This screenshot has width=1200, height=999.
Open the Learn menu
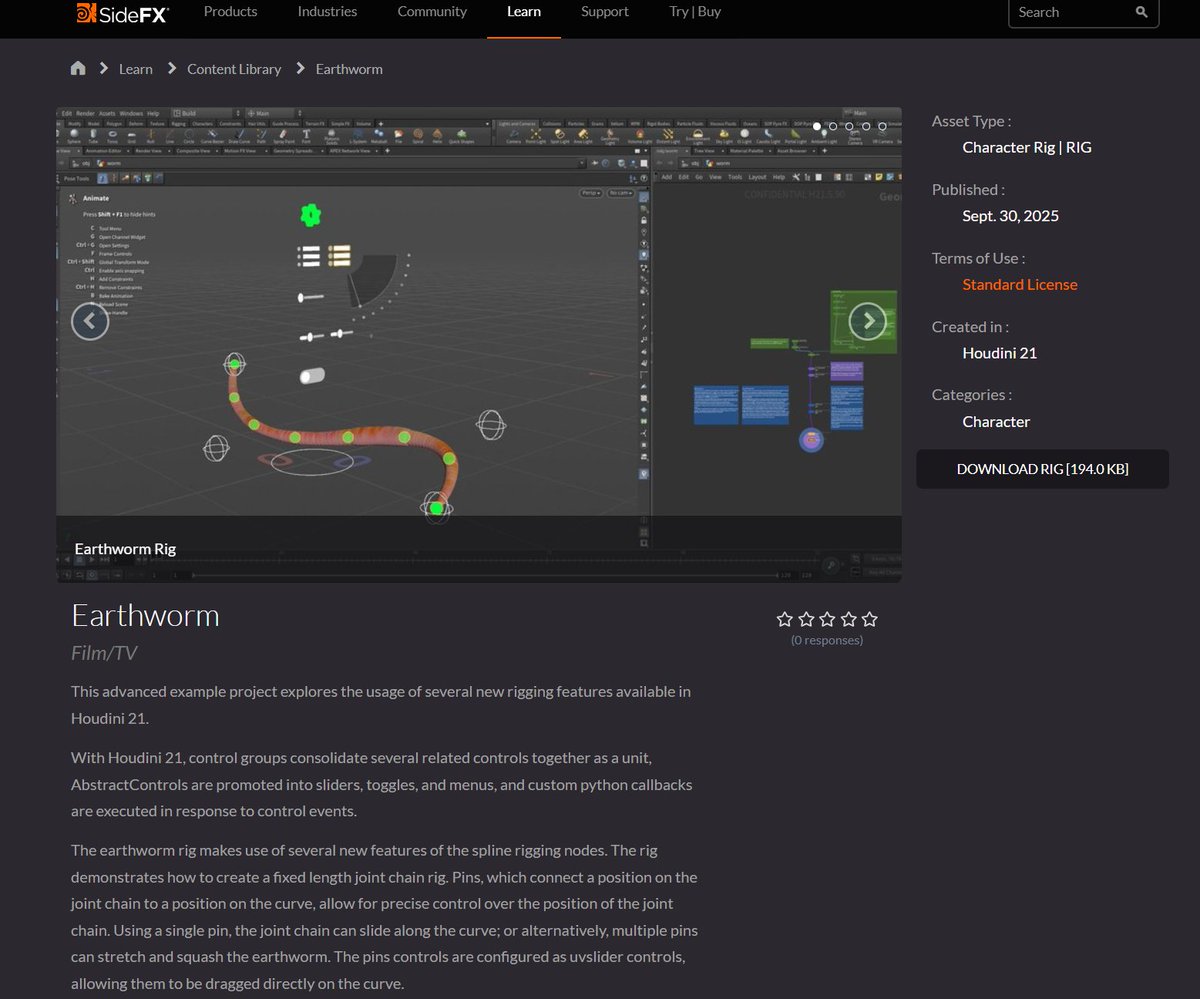tap(524, 12)
